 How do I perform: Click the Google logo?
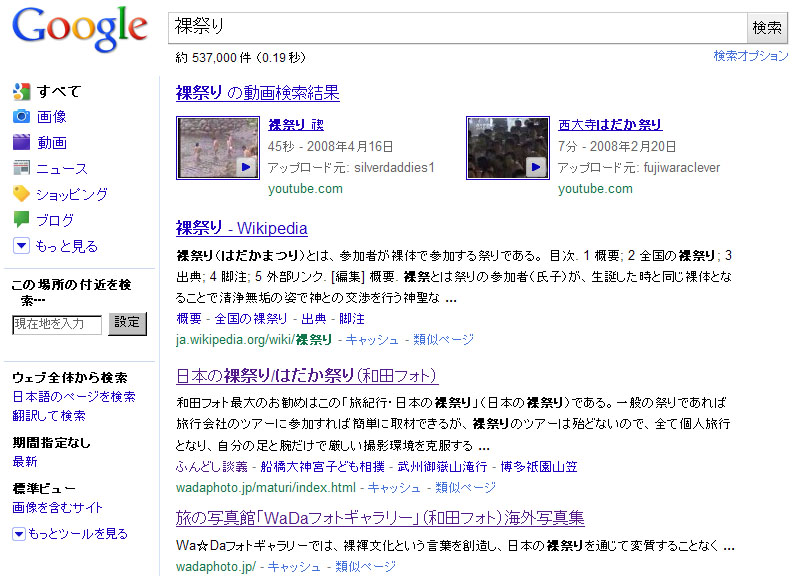coord(80,29)
